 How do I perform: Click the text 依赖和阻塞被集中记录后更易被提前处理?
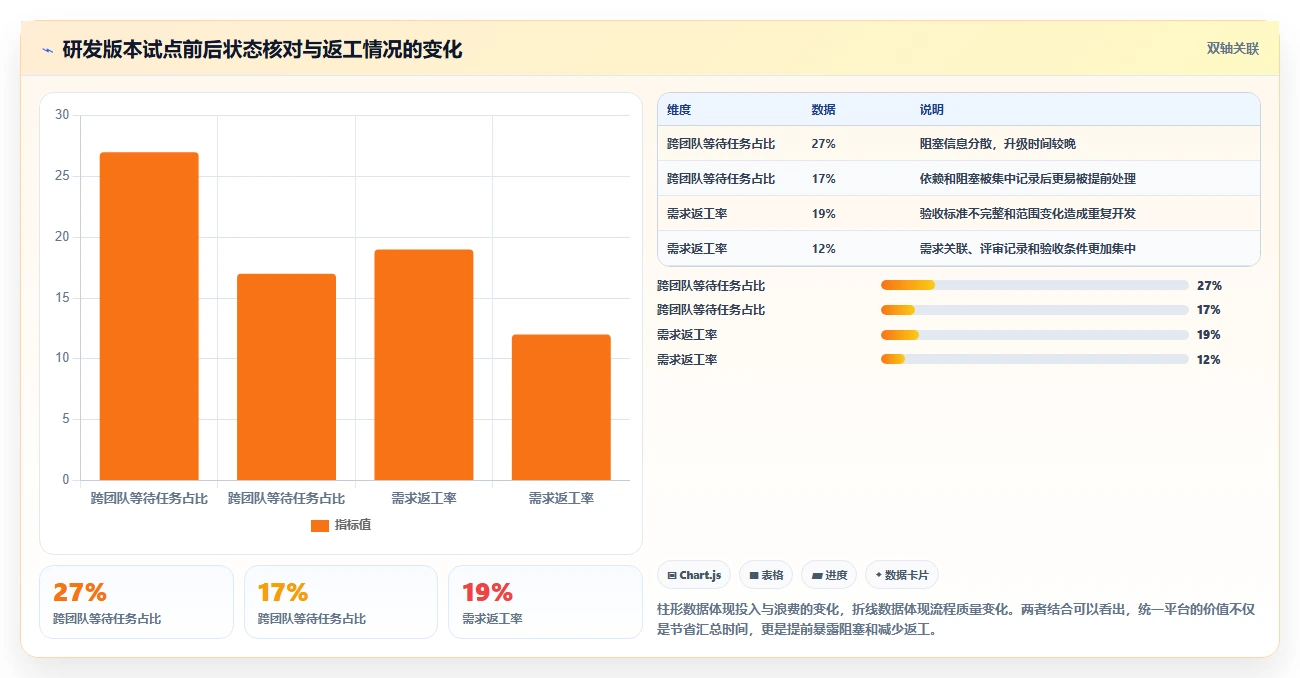point(1028,179)
